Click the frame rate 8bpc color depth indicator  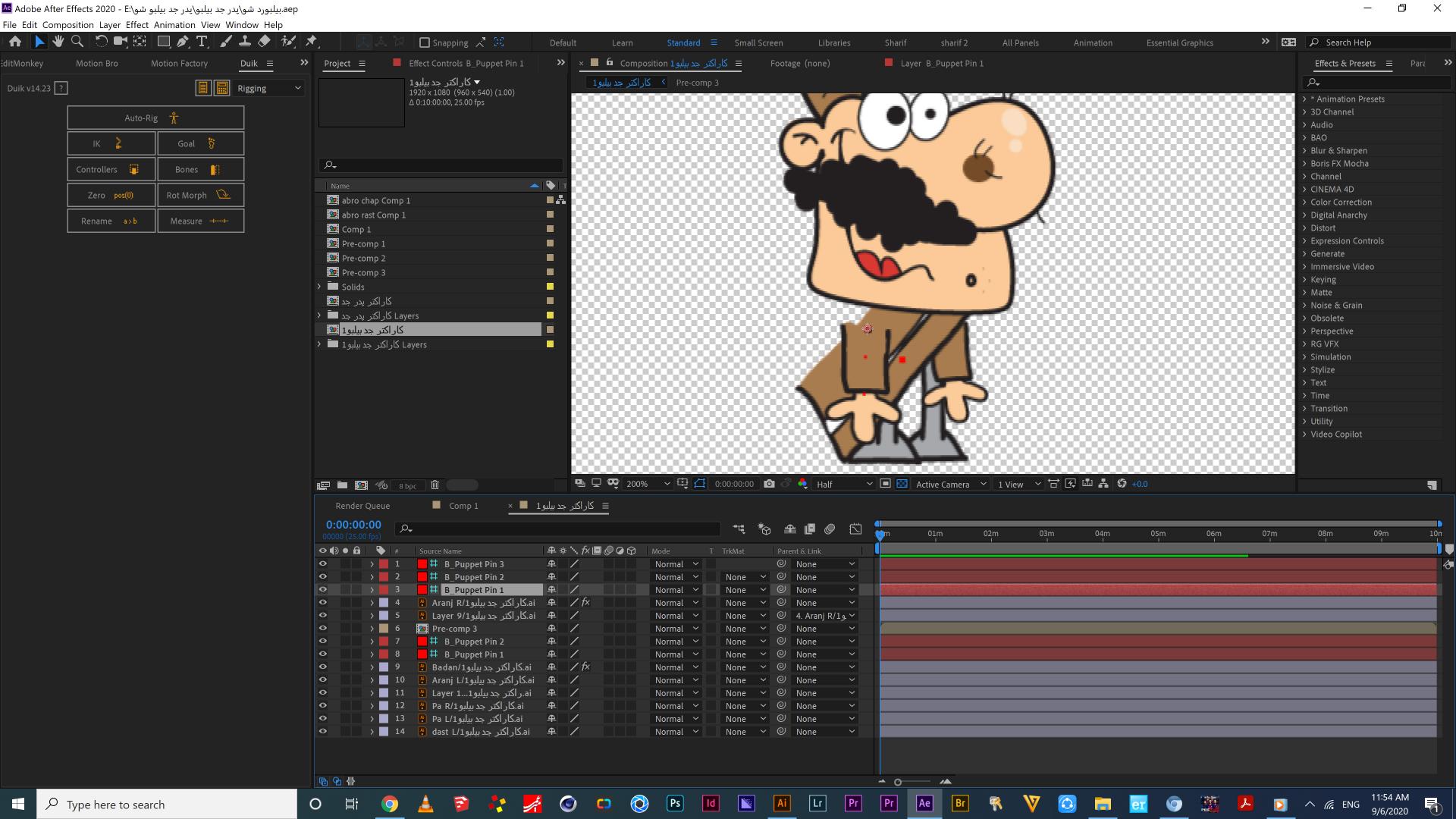click(407, 485)
